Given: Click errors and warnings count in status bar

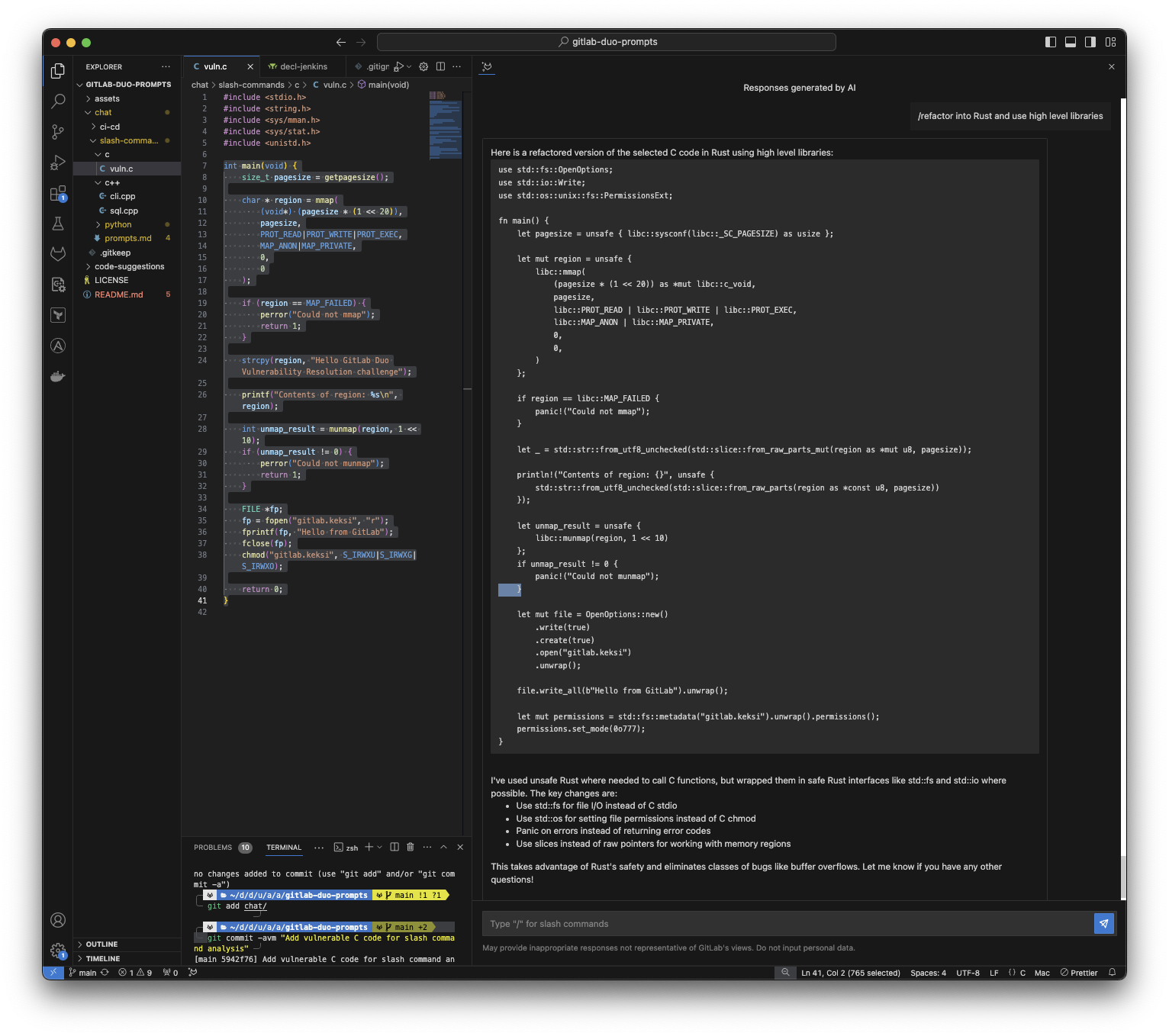Looking at the screenshot, I should [135, 973].
